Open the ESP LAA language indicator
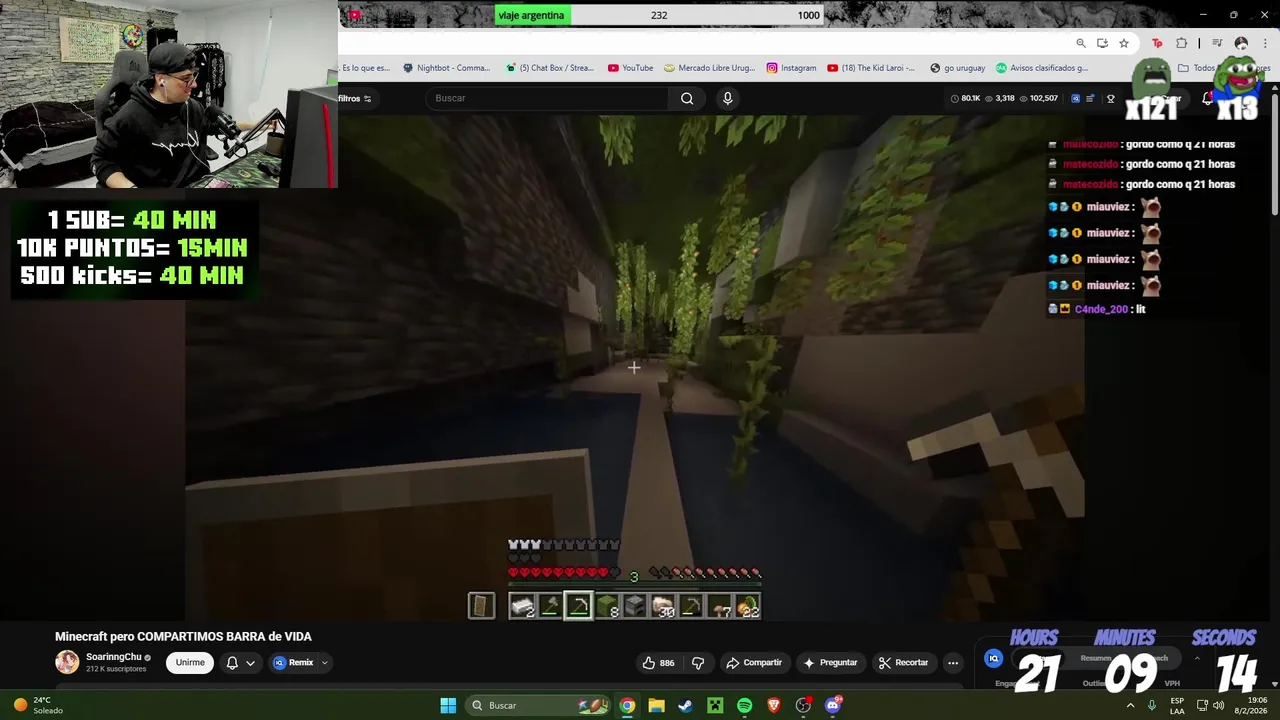Screen dimensions: 1280x720 coord(1177,705)
